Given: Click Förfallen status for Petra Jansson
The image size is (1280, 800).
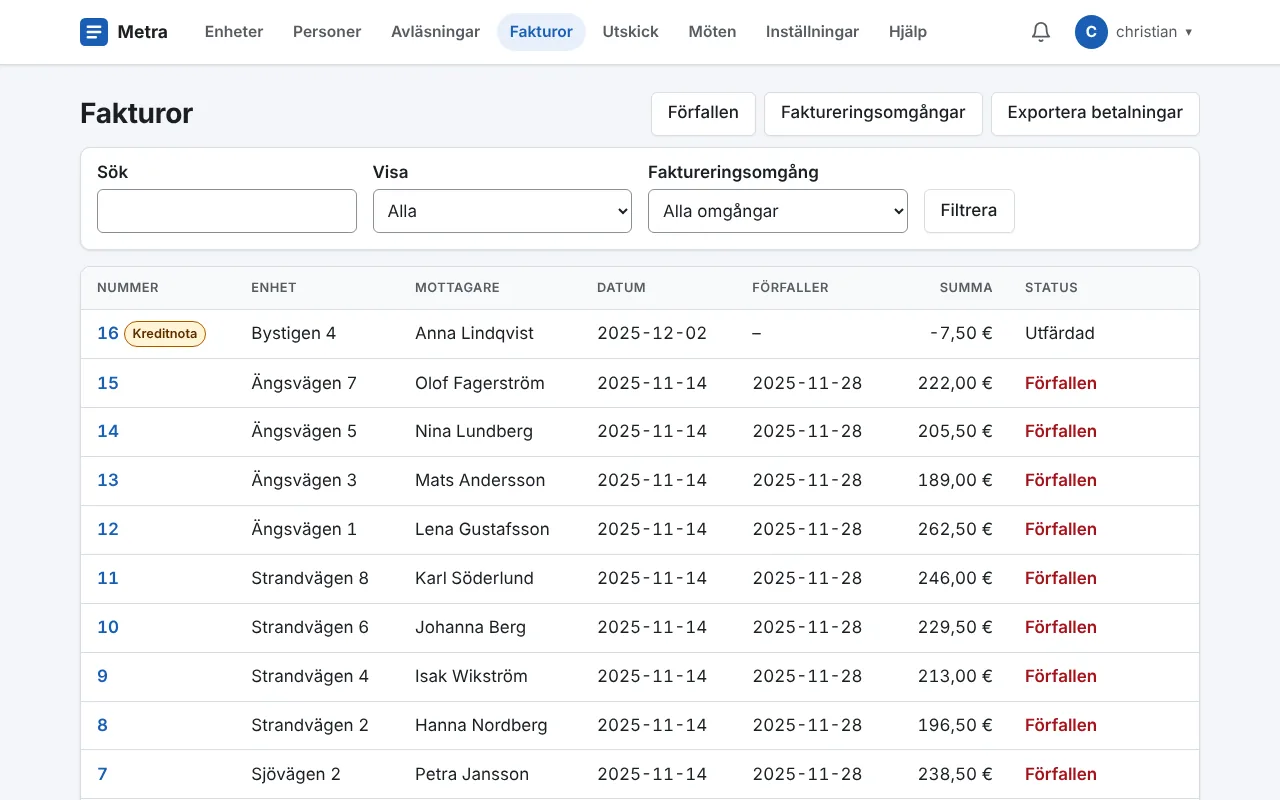Looking at the screenshot, I should tap(1061, 774).
